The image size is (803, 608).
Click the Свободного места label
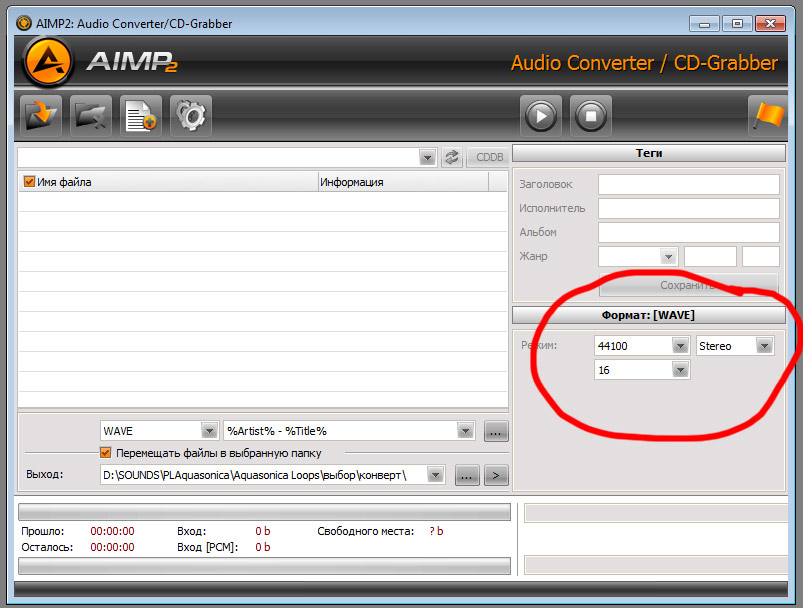[366, 531]
